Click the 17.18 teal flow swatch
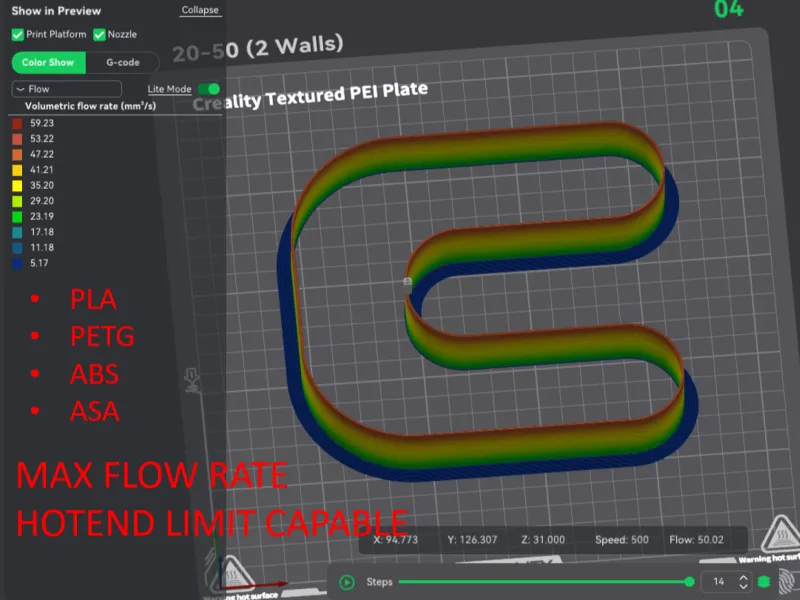Image resolution: width=800 pixels, height=600 pixels. (17, 232)
